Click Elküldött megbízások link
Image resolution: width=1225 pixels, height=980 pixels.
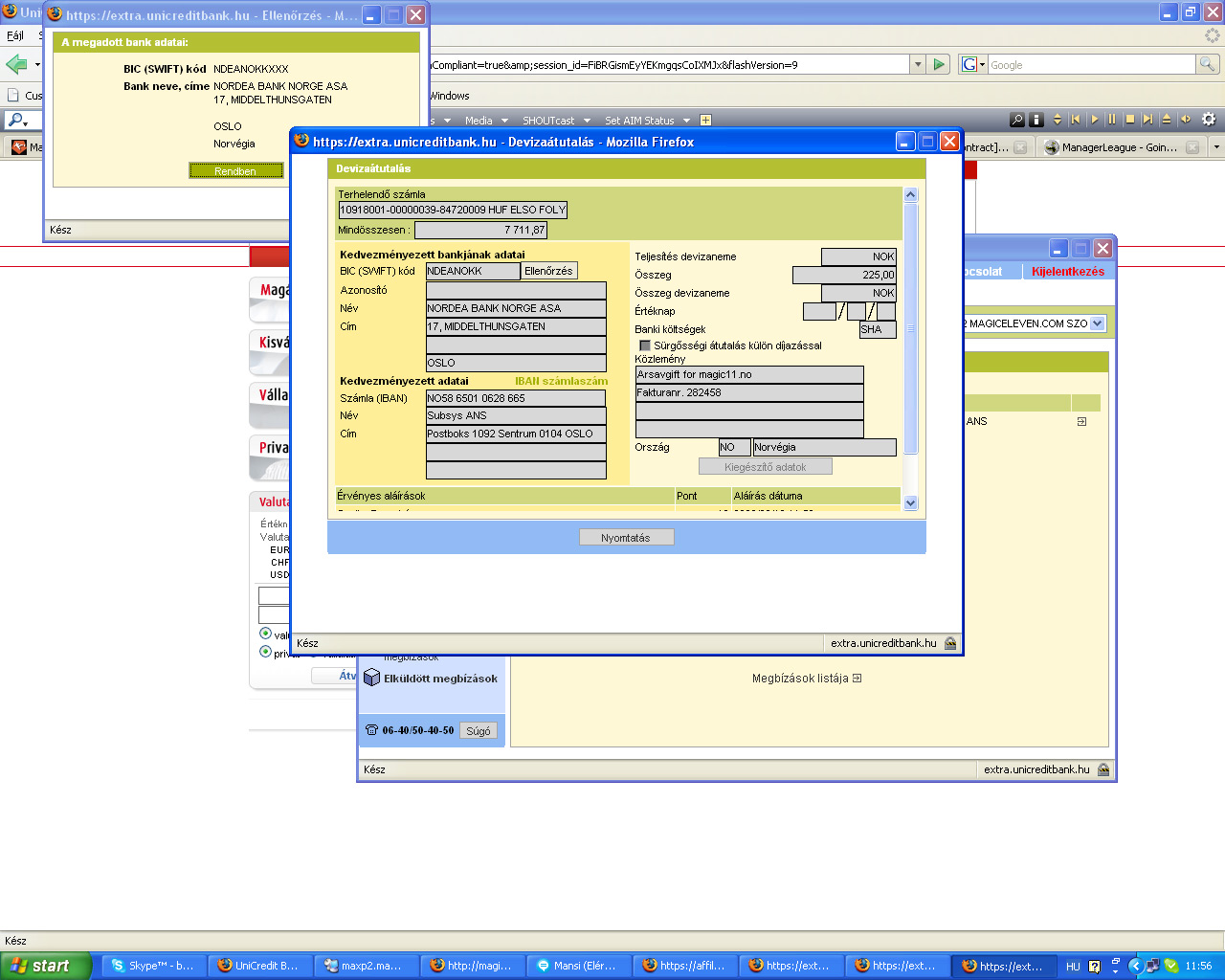pyautogui.click(x=441, y=679)
